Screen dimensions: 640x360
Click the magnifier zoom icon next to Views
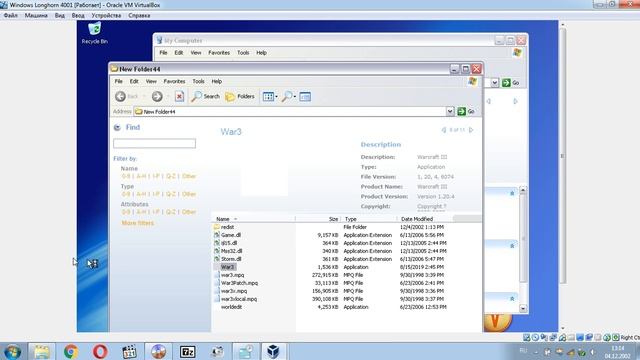(287, 96)
